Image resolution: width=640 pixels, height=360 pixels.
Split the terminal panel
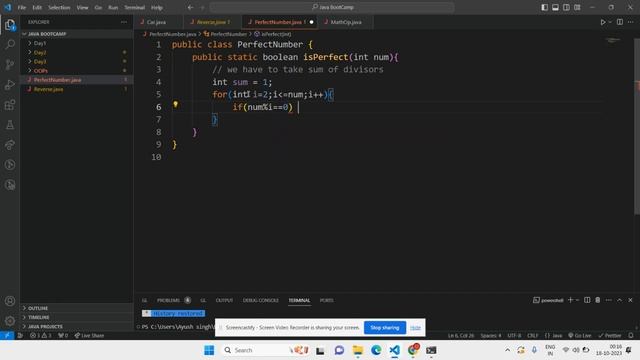pos(587,300)
